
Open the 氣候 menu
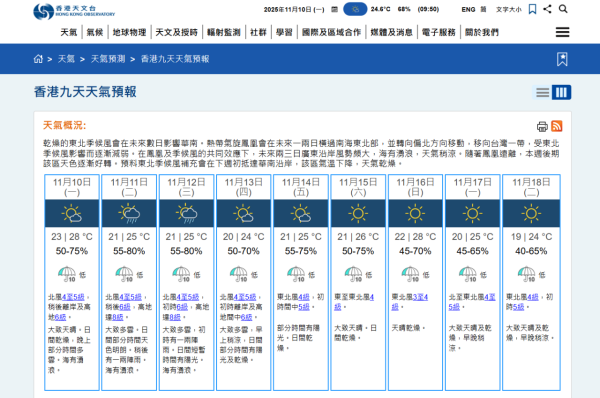click(95, 33)
